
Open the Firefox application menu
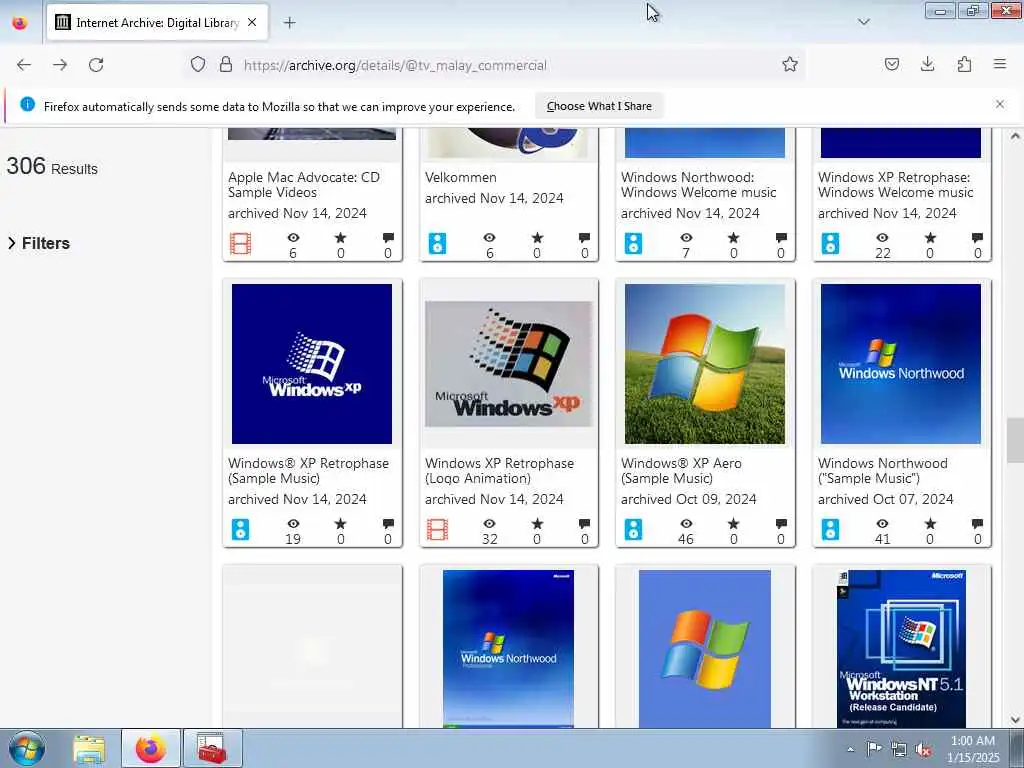1000,64
